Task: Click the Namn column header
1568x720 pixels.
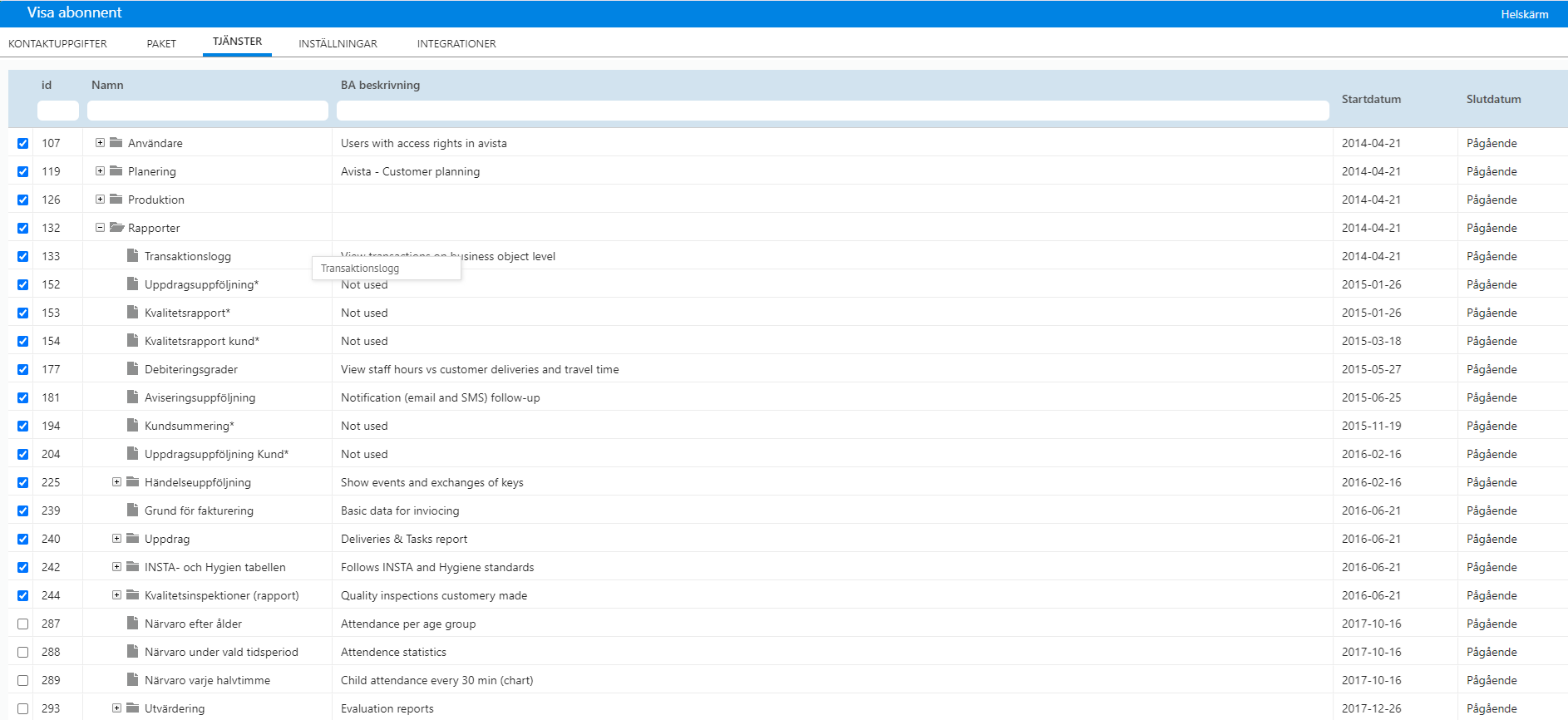Action: pos(107,85)
